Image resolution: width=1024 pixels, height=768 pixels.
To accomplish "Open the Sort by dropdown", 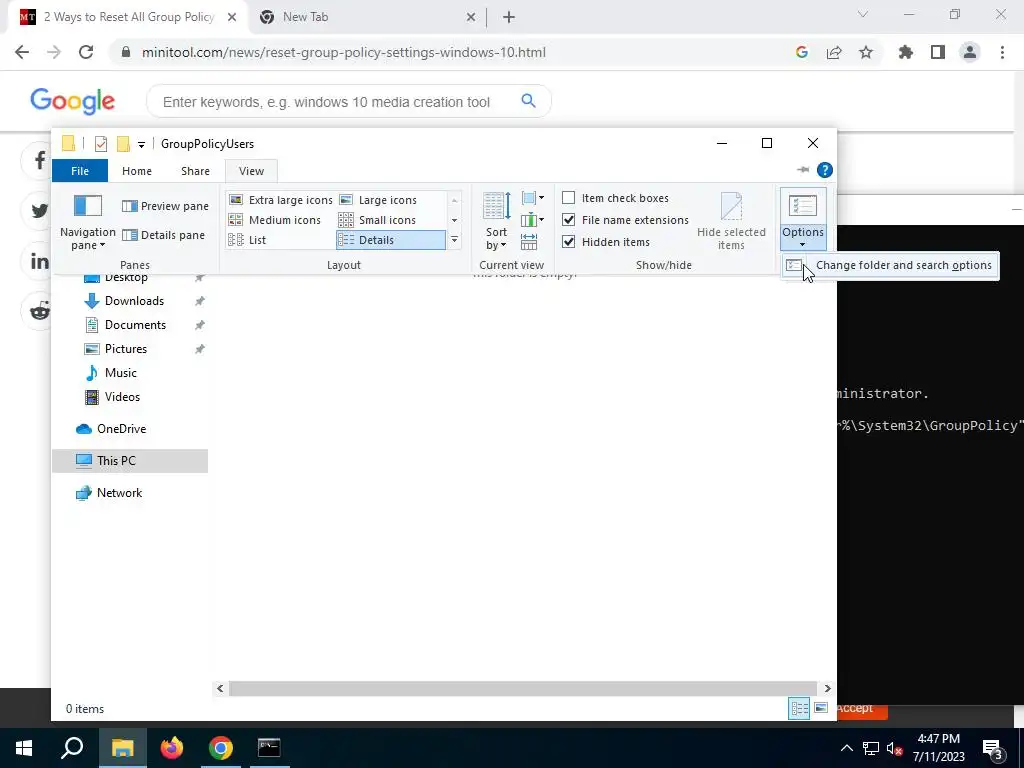I will click(503, 246).
